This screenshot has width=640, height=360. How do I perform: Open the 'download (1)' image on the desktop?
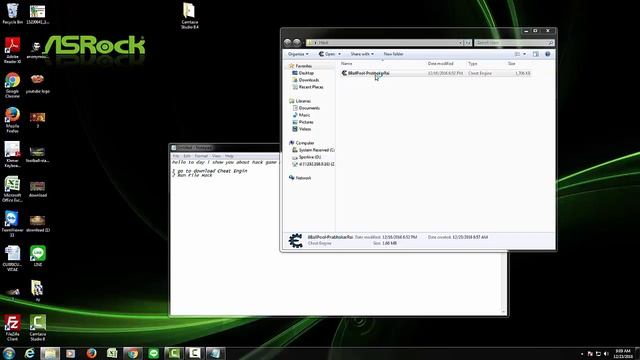(38, 224)
